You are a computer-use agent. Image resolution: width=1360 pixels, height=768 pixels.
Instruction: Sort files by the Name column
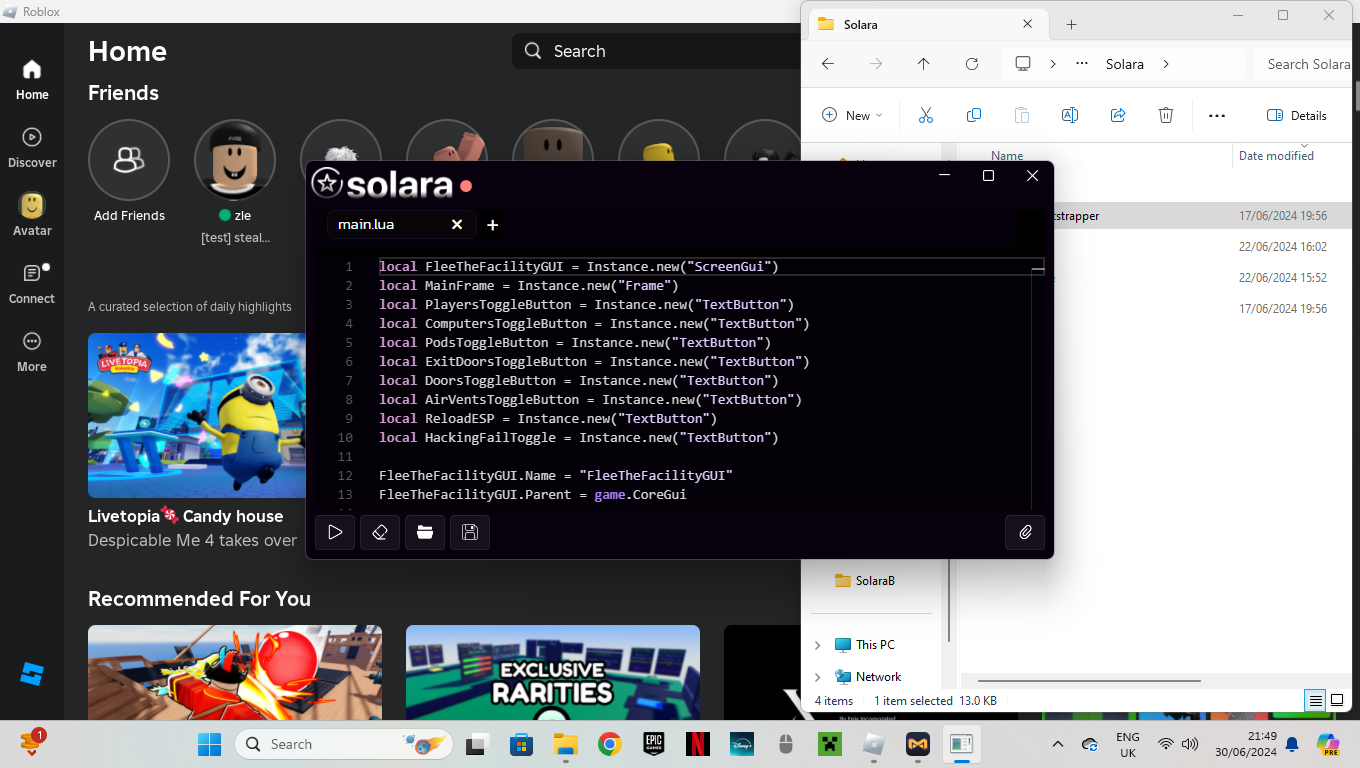click(1007, 156)
